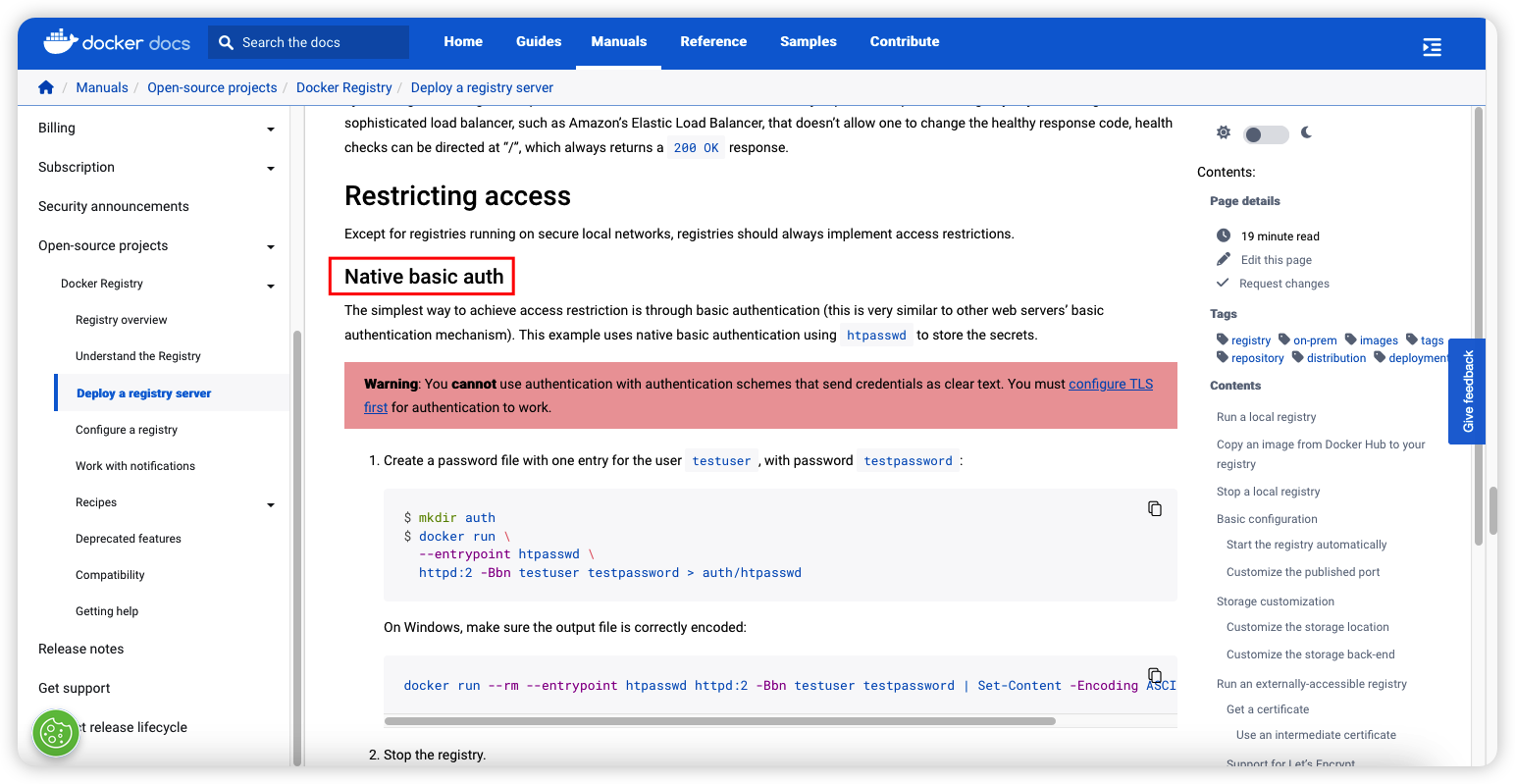Select the sun icon for light theme
Screen dimensions: 1515x784
pos(1224,133)
